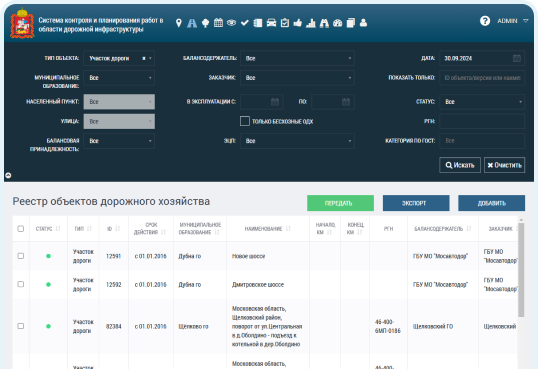Check the row with ID 82384

pyautogui.click(x=21, y=326)
